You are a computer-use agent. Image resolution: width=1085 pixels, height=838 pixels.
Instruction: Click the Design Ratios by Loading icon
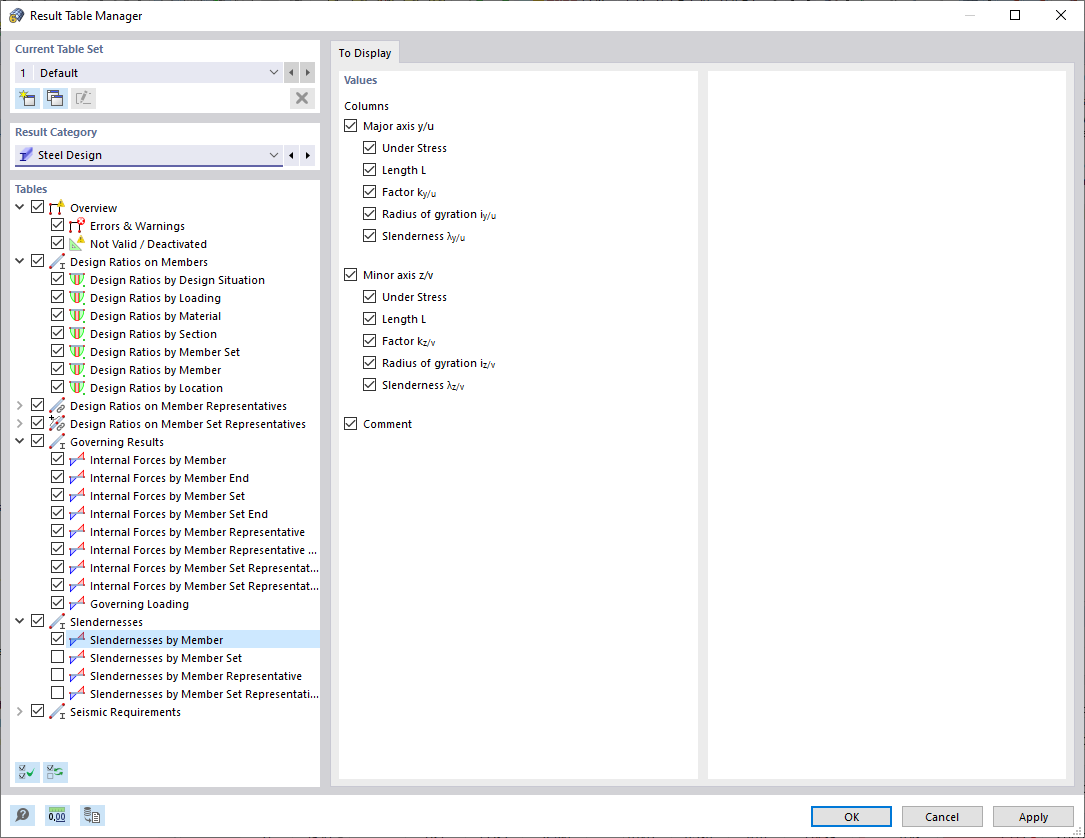click(x=77, y=298)
